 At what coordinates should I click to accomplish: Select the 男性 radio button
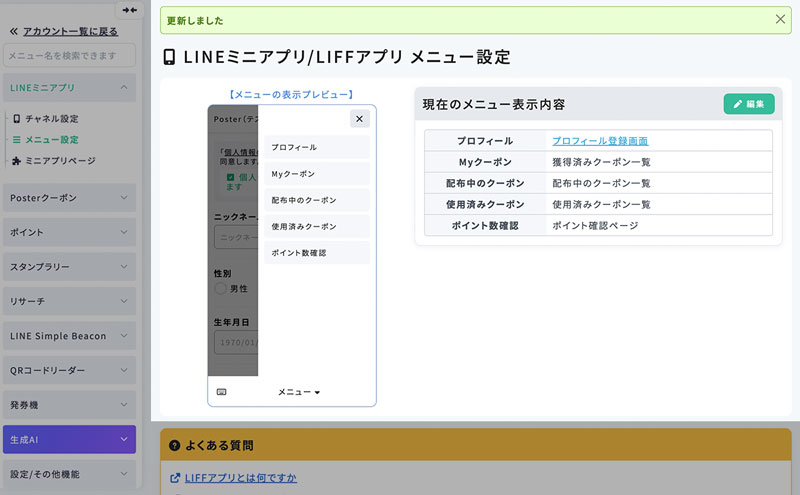coord(220,288)
